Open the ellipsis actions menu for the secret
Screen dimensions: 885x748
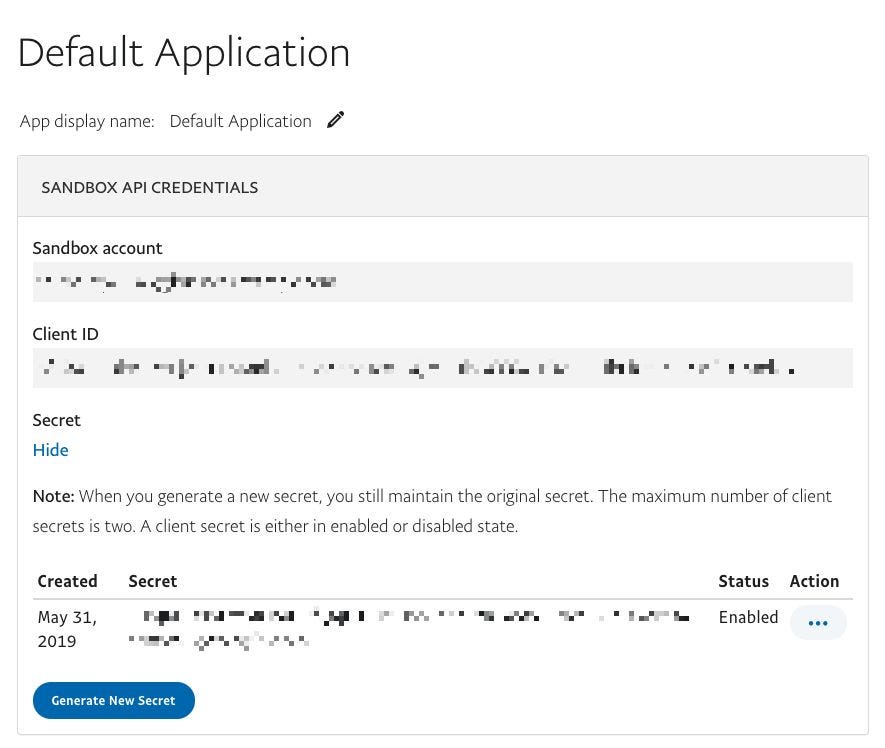(x=818, y=623)
